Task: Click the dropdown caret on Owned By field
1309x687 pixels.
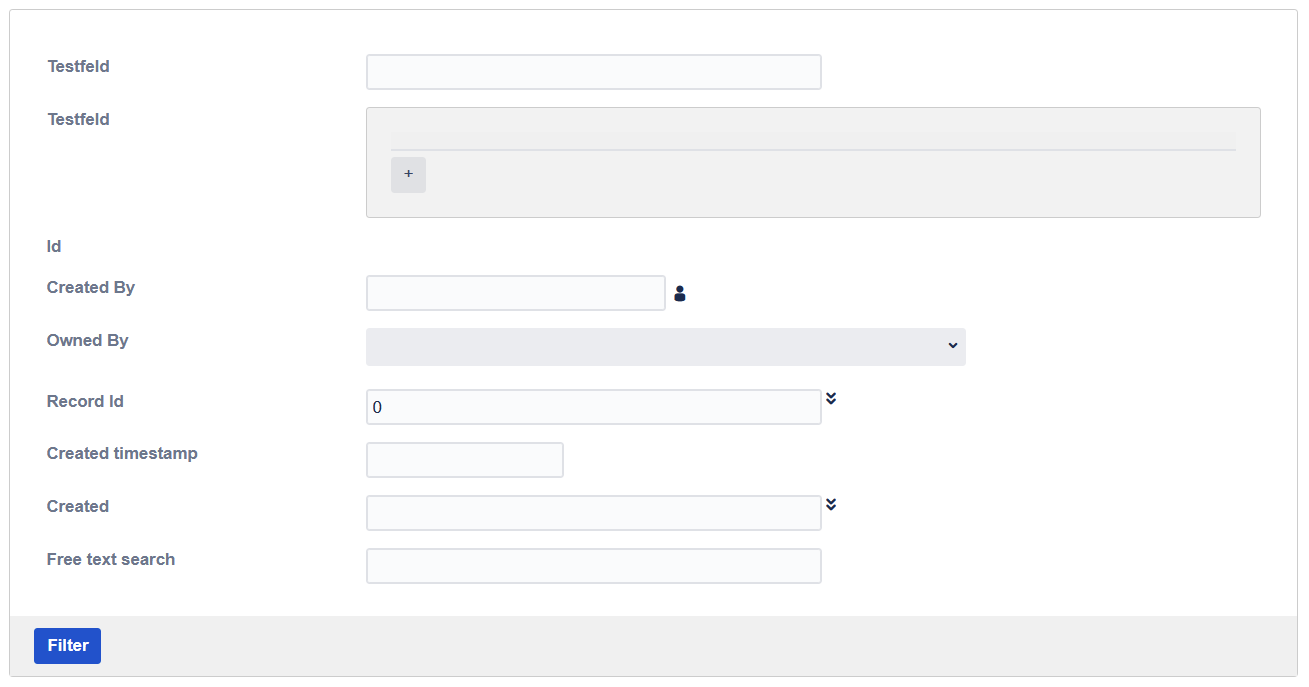Action: [x=951, y=346]
